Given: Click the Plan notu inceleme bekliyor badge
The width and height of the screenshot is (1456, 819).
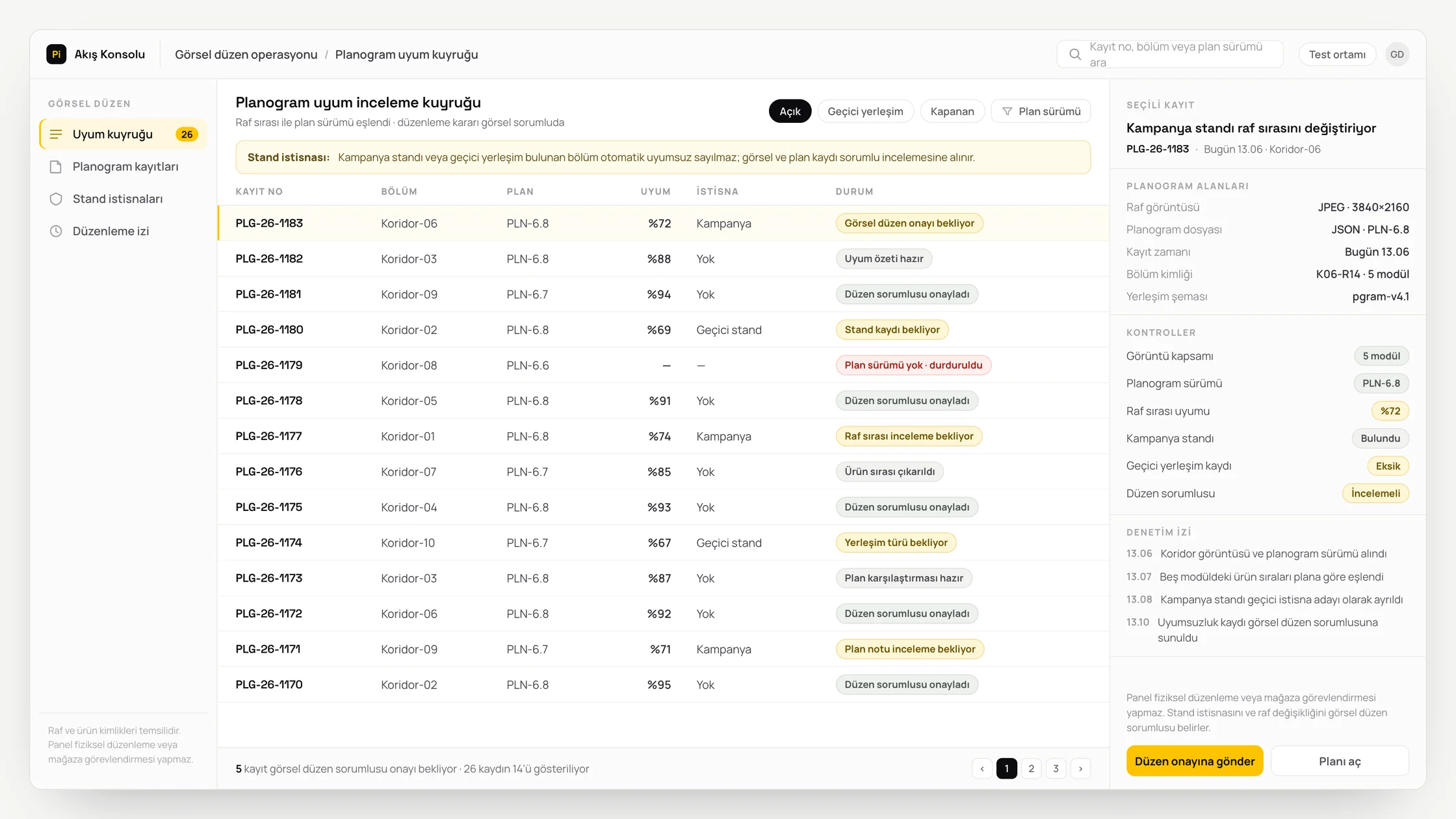Looking at the screenshot, I should [x=910, y=649].
